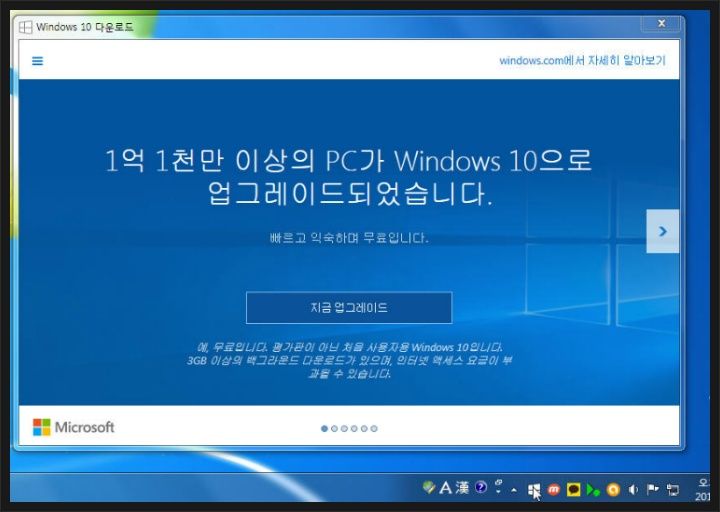Click the Microsoft logo in footer
The width and height of the screenshot is (720, 512).
pyautogui.click(x=73, y=427)
